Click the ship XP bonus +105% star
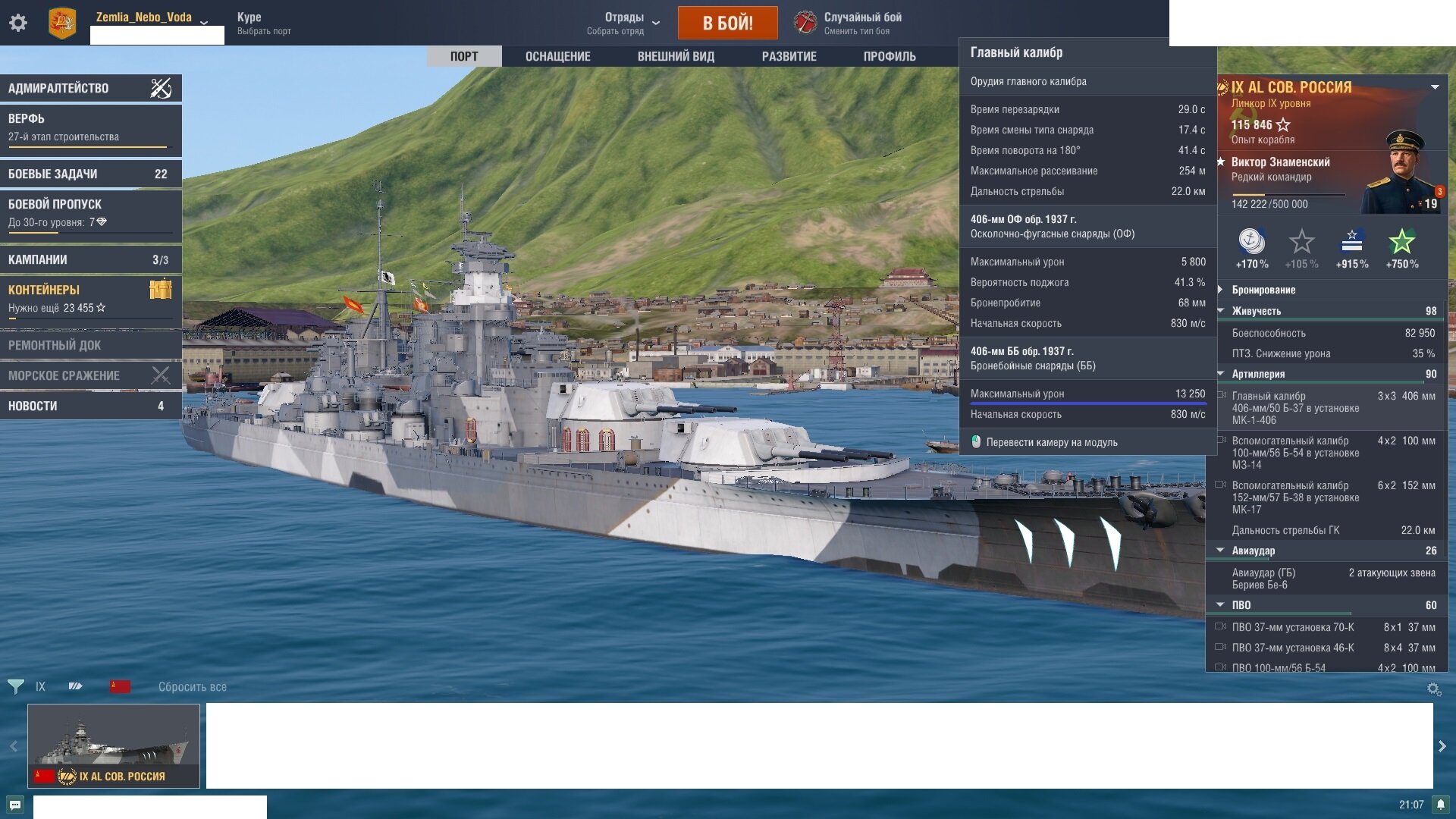Image resolution: width=1456 pixels, height=819 pixels. click(1302, 243)
